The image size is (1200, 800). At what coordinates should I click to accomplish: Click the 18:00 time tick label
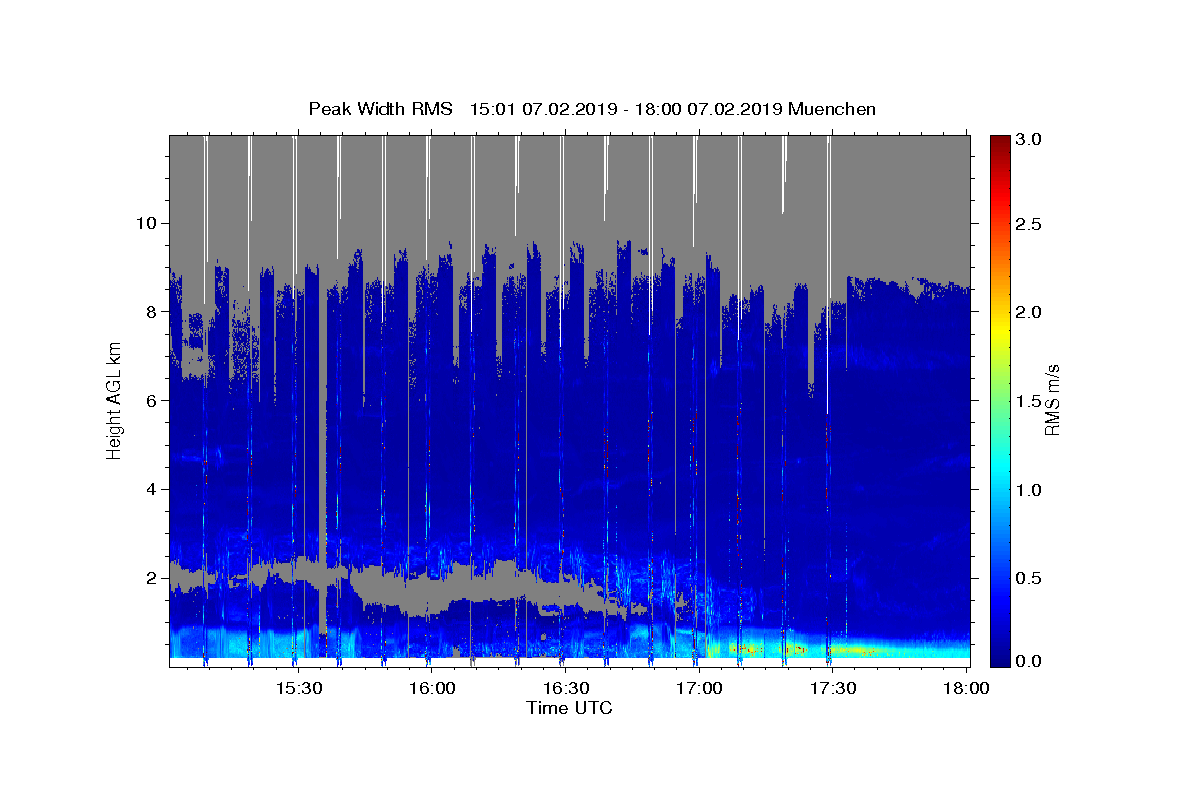pyautogui.click(x=966, y=688)
